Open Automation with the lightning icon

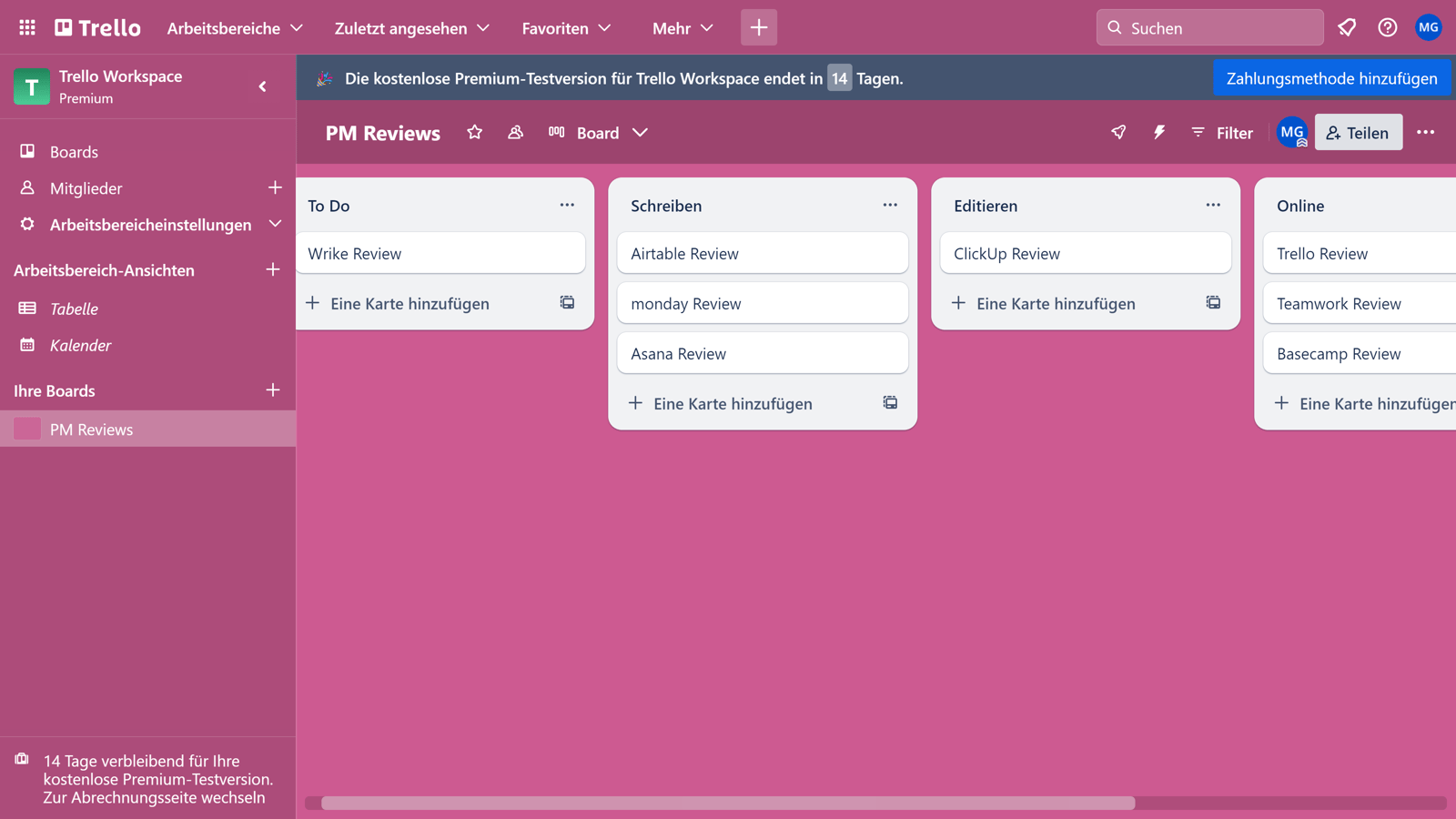[x=1158, y=132]
